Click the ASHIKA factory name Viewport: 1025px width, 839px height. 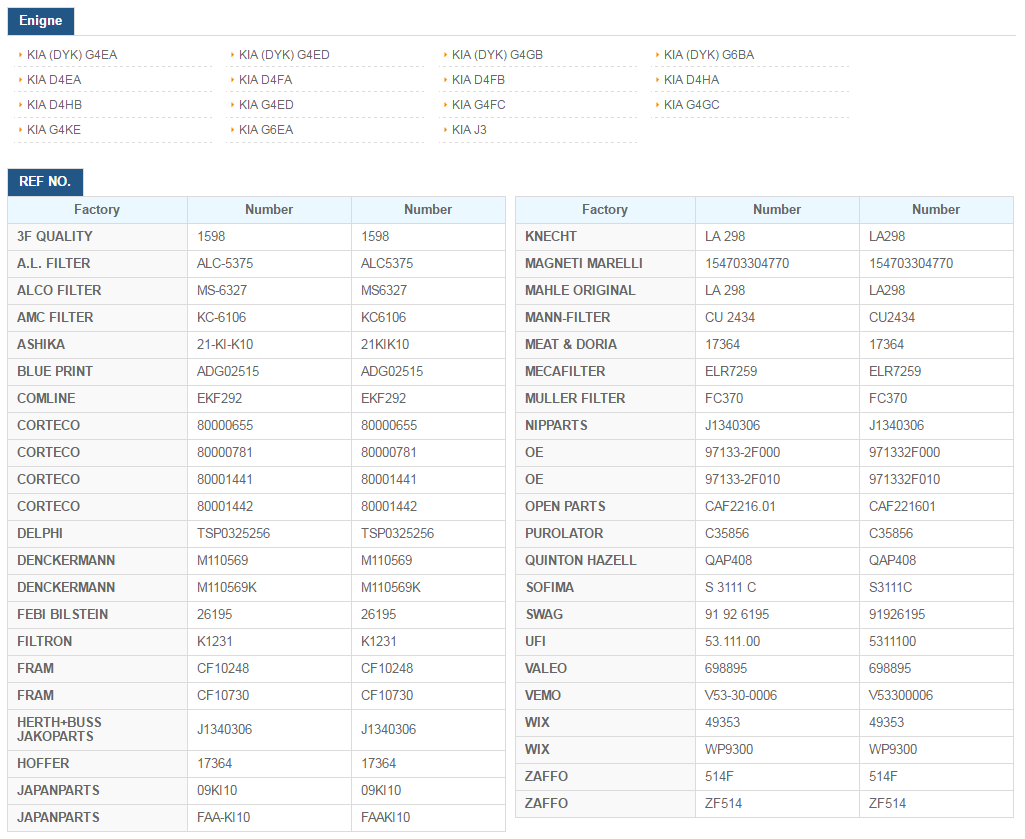pyautogui.click(x=41, y=345)
